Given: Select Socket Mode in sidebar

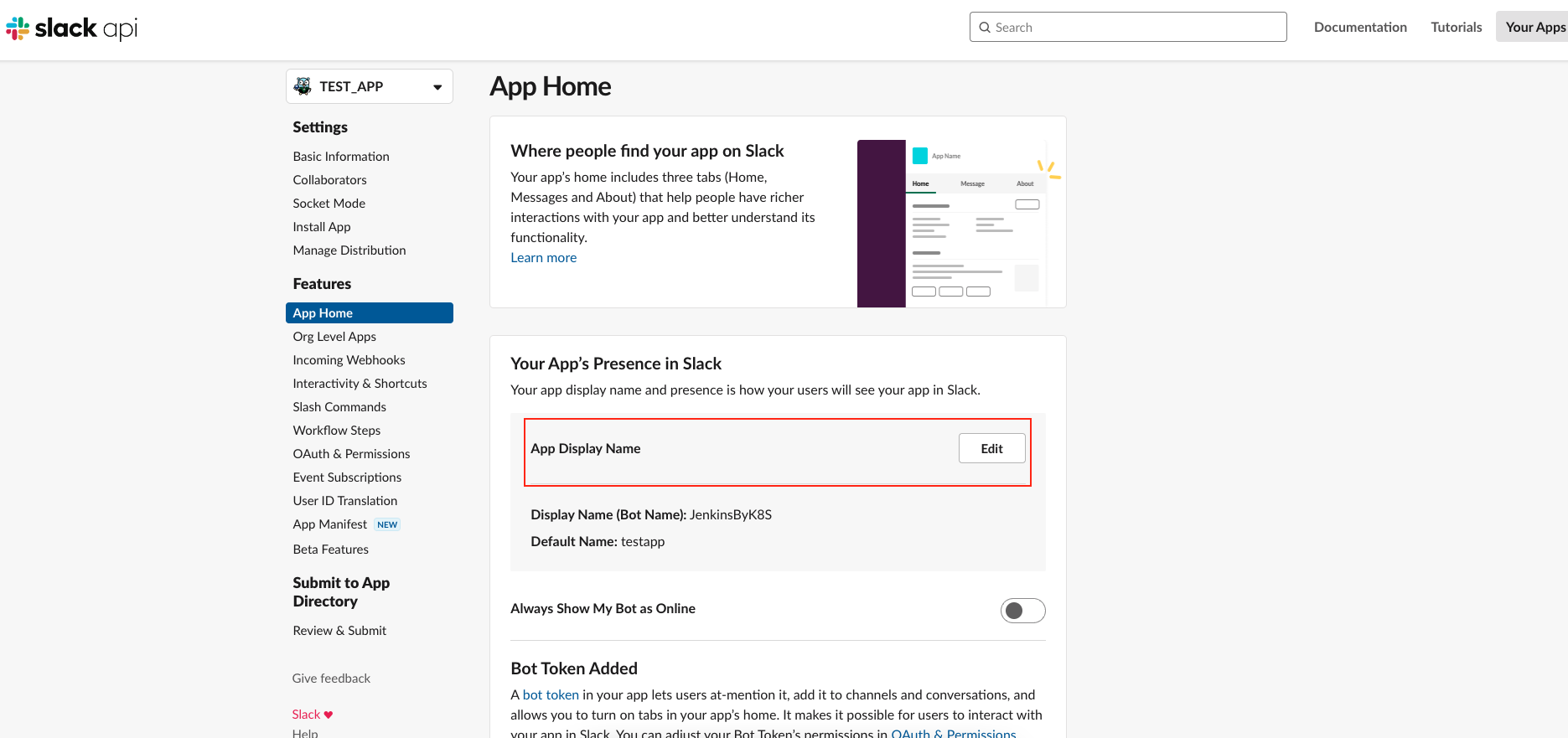Looking at the screenshot, I should click(x=329, y=204).
